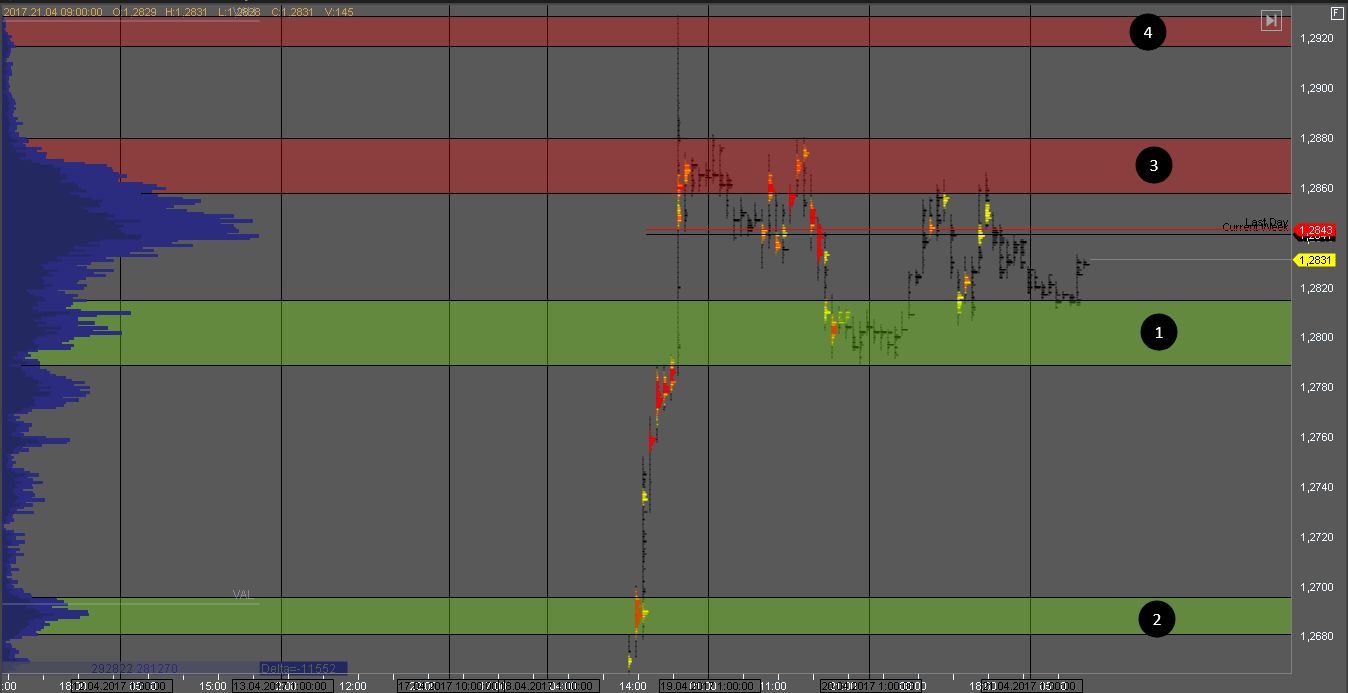Click the OHLC info line at top left
Viewport: 1348px width, 693px height.
[130, 12]
